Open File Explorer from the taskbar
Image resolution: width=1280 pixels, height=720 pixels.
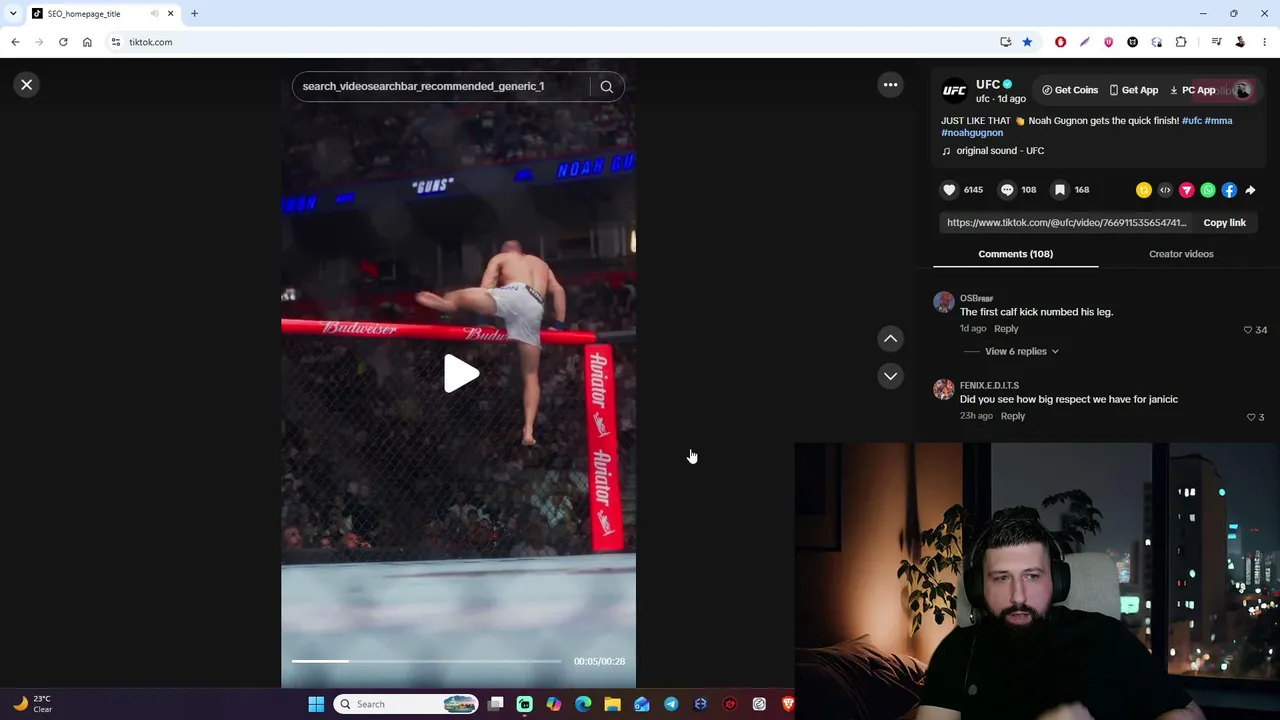point(612,704)
